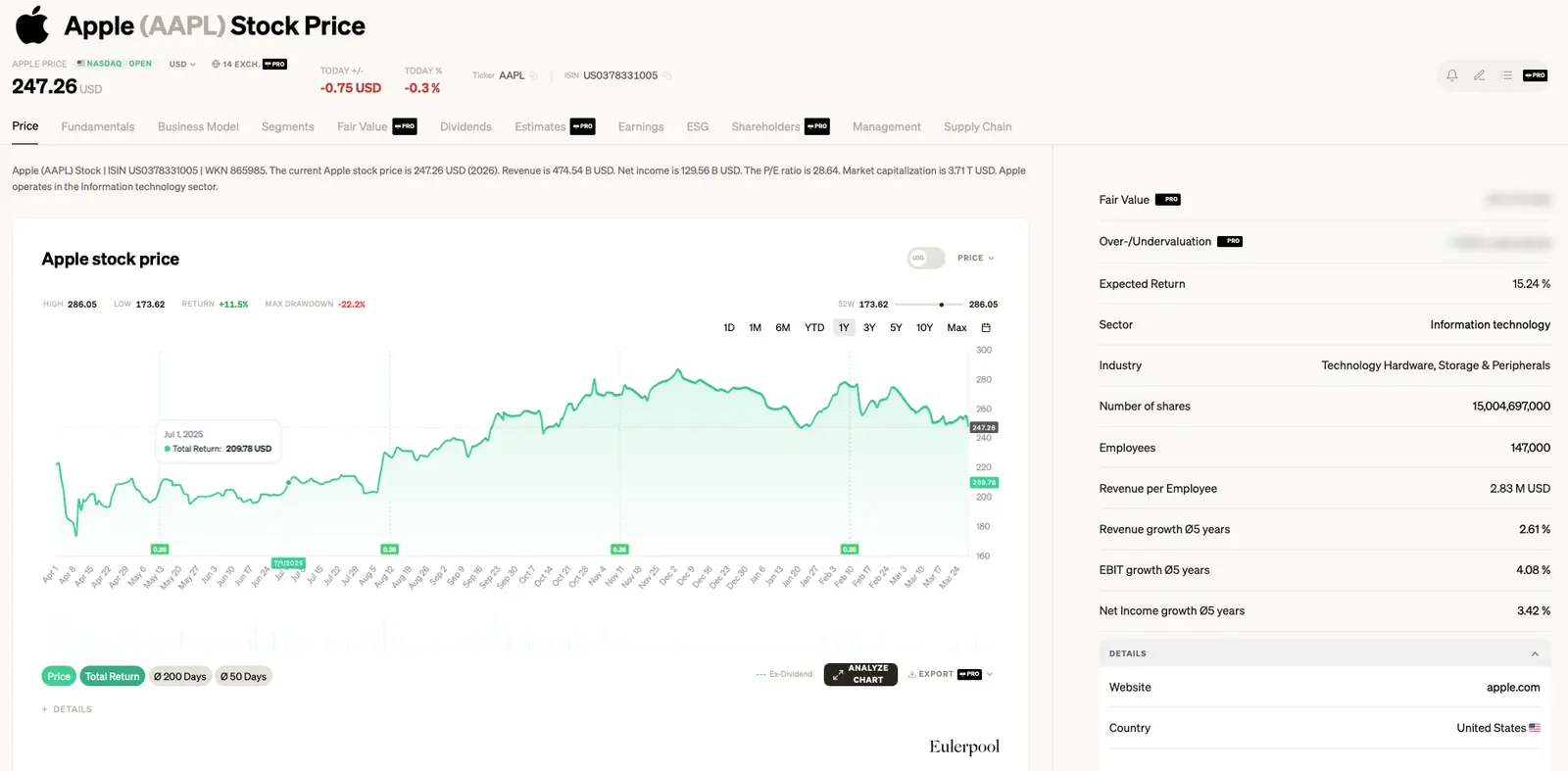Open the apple.com website link
1568x771 pixels.
1512,688
